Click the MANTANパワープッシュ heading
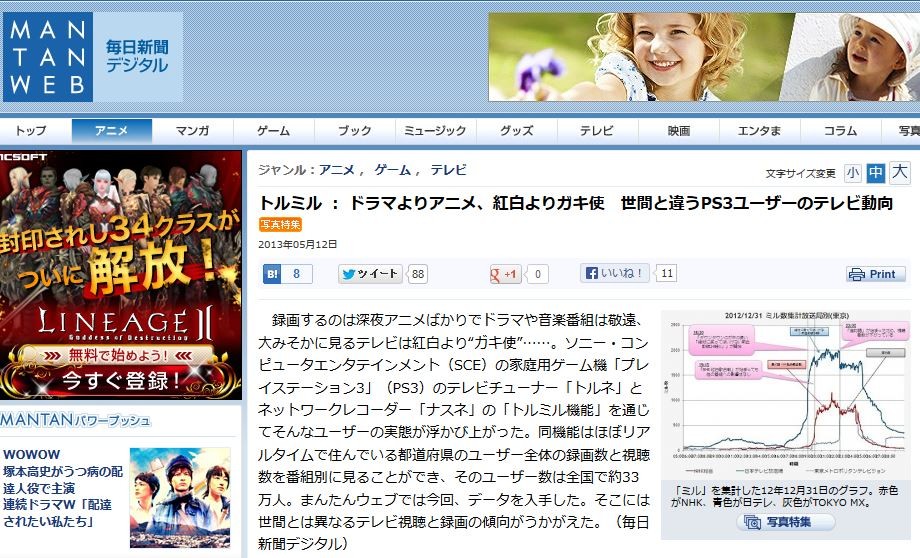 click(x=76, y=420)
